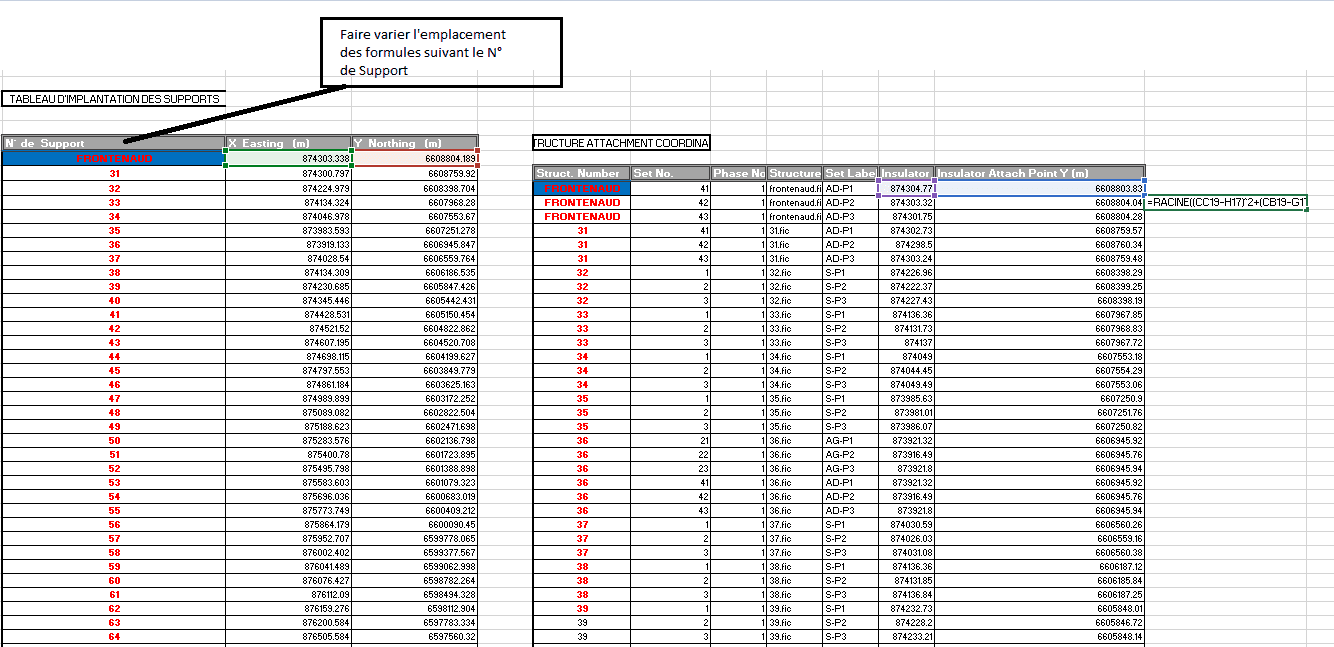The width and height of the screenshot is (1334, 647).
Task: Select the 'X Easting (m)' header cell
Action: click(288, 143)
